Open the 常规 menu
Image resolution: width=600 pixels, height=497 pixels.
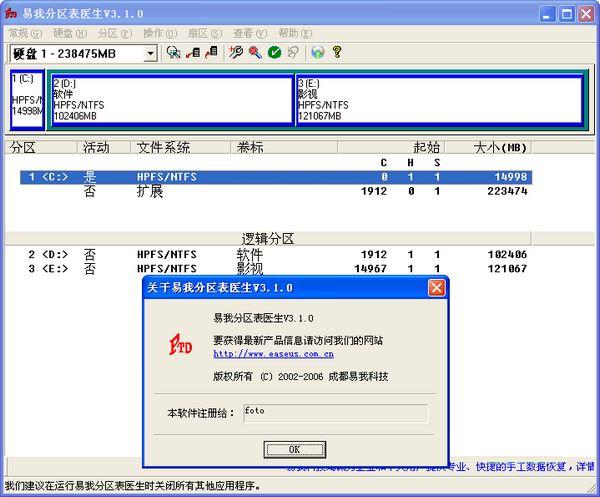[x=23, y=33]
